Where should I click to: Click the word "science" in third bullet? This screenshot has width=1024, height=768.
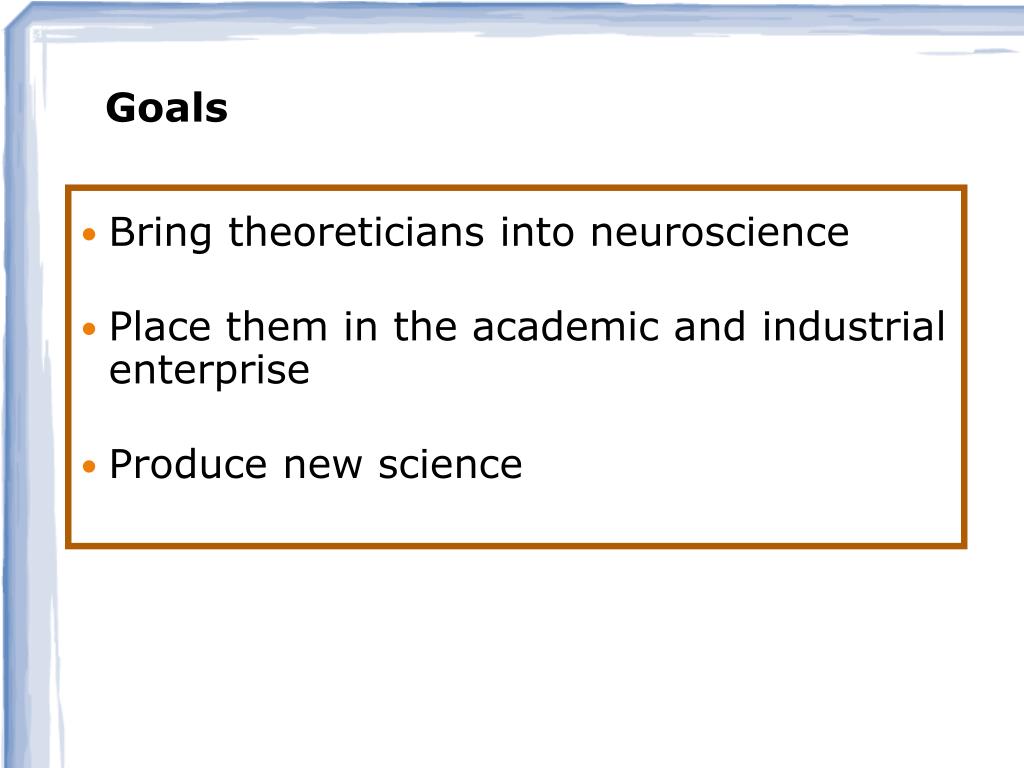click(451, 464)
